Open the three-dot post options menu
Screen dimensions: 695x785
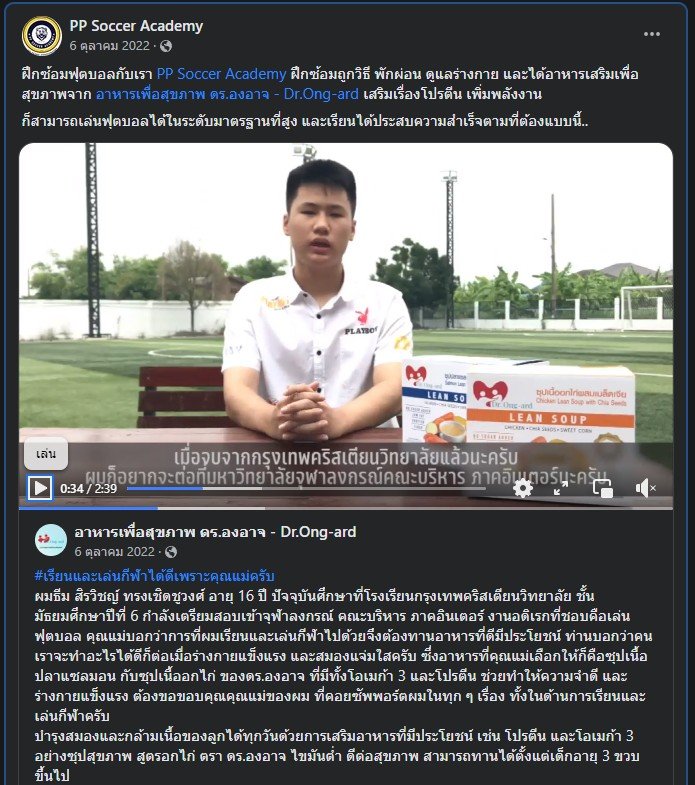tap(651, 34)
